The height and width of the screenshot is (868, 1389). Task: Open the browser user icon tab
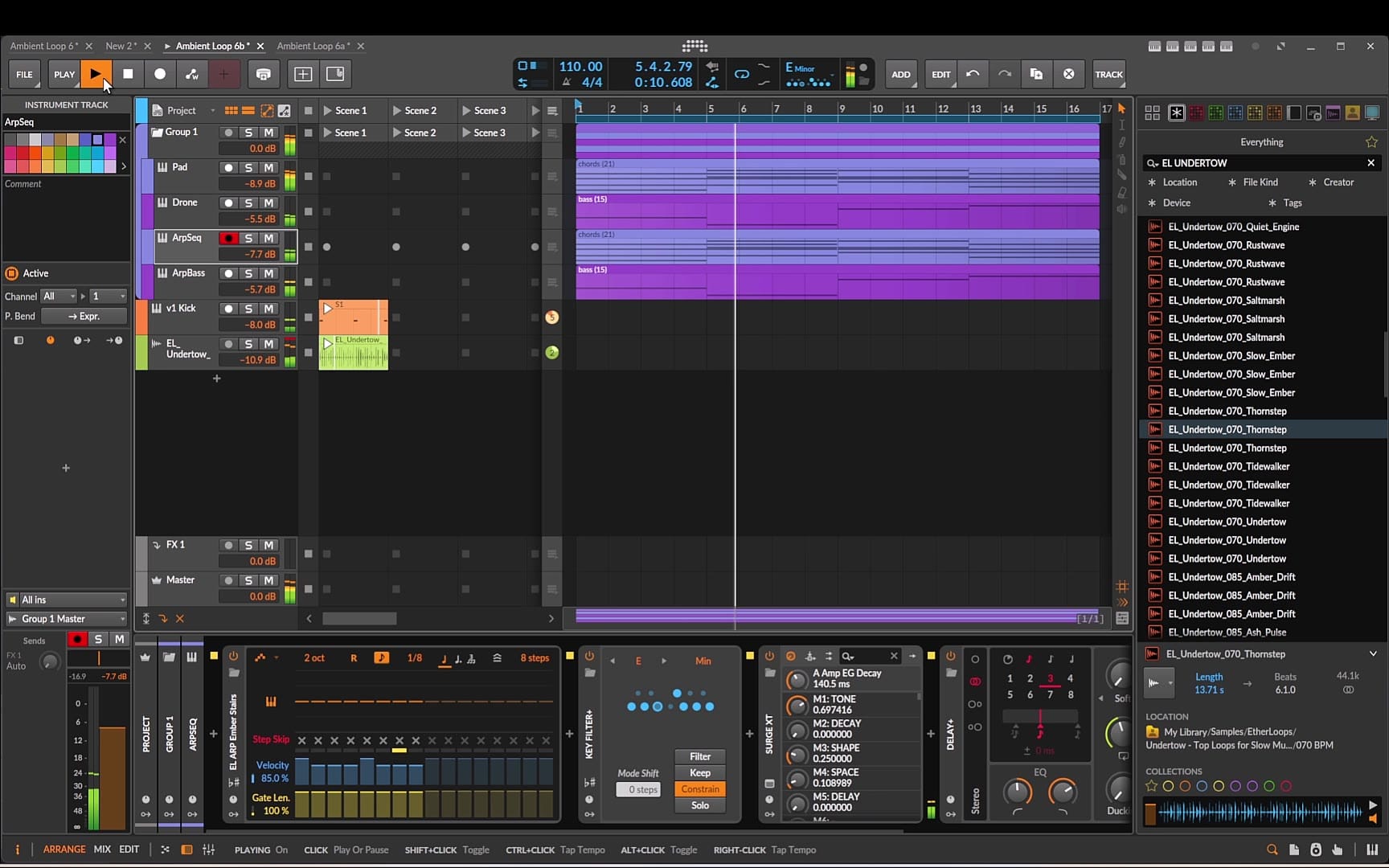(1353, 113)
